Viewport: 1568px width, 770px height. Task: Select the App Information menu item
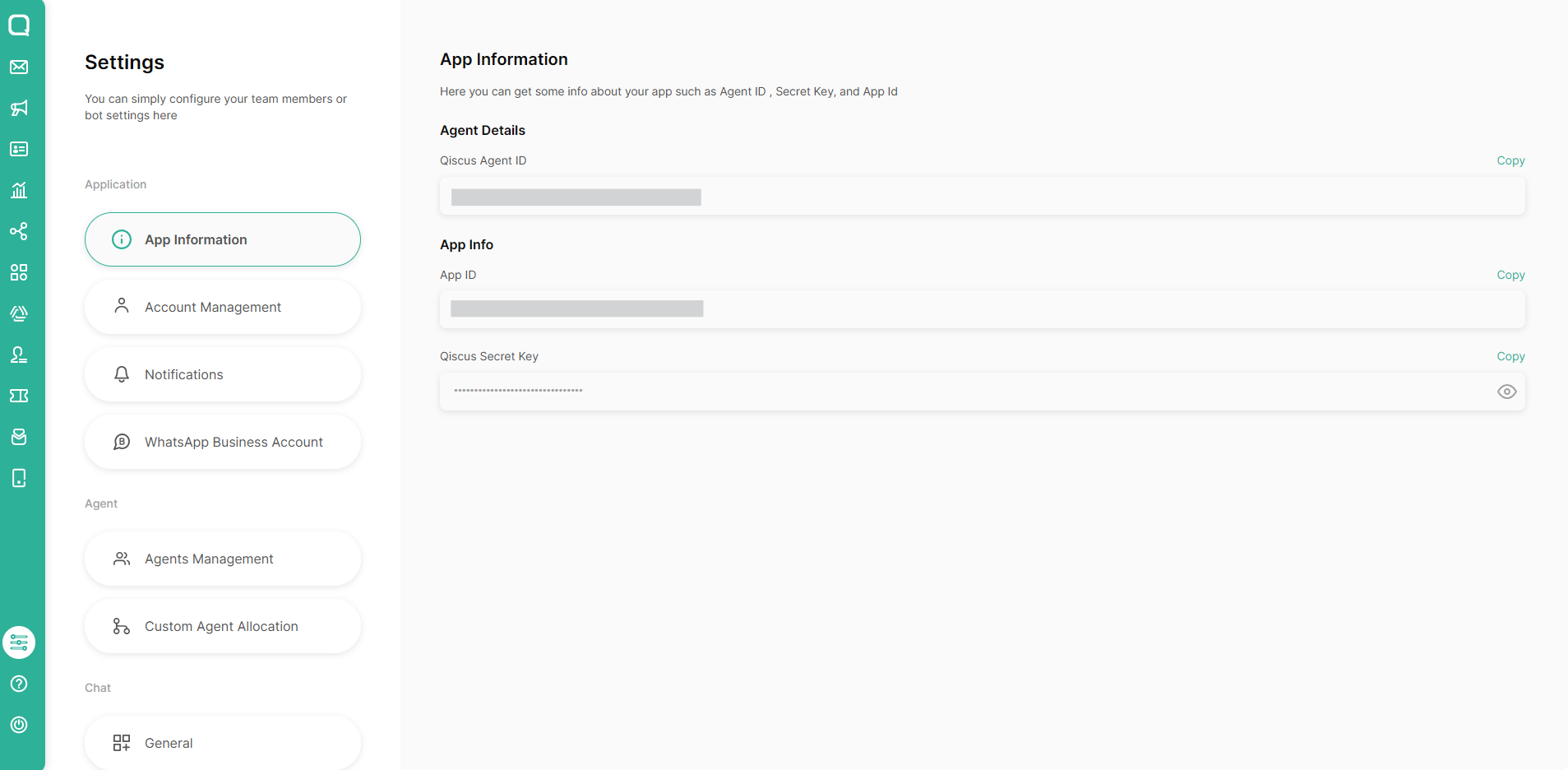click(x=223, y=239)
